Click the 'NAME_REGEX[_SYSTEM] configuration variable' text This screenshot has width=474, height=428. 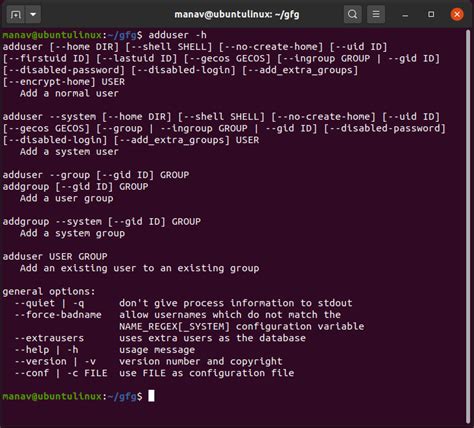[242, 327]
